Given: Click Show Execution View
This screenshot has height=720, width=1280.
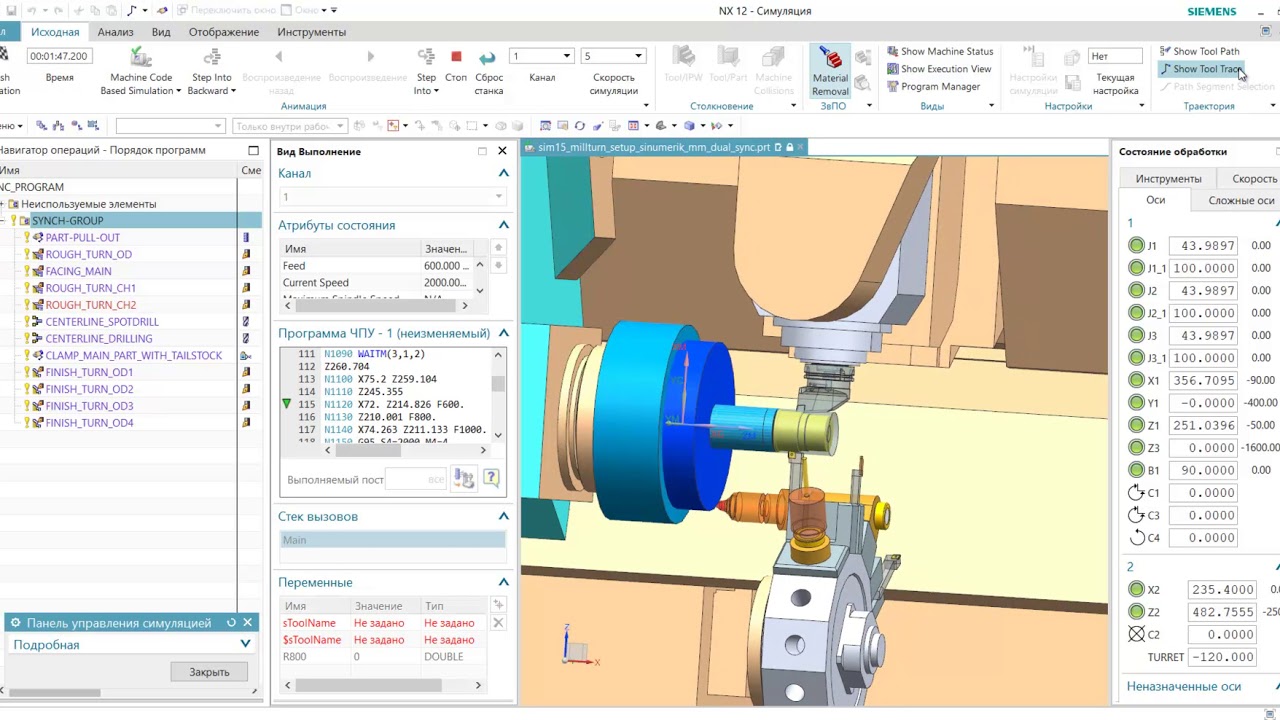Looking at the screenshot, I should 938,69.
